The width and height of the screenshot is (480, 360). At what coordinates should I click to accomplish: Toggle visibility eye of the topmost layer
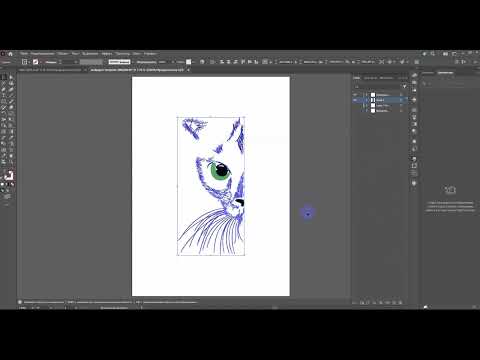pyautogui.click(x=355, y=95)
